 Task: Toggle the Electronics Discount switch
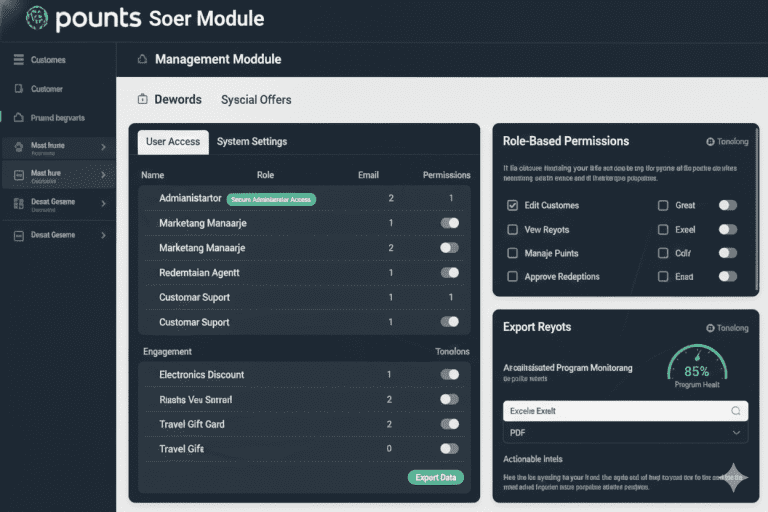[x=449, y=375]
